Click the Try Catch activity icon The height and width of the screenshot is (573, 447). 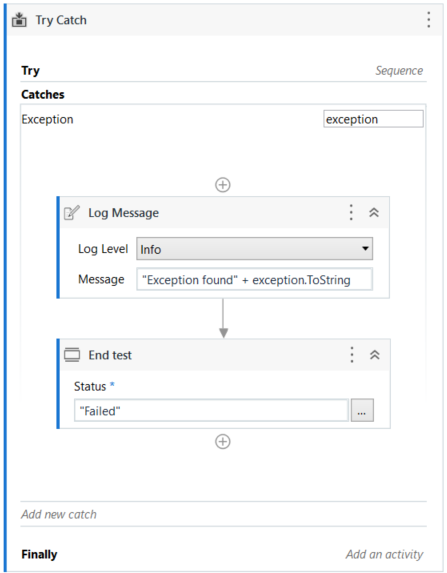click(19, 20)
